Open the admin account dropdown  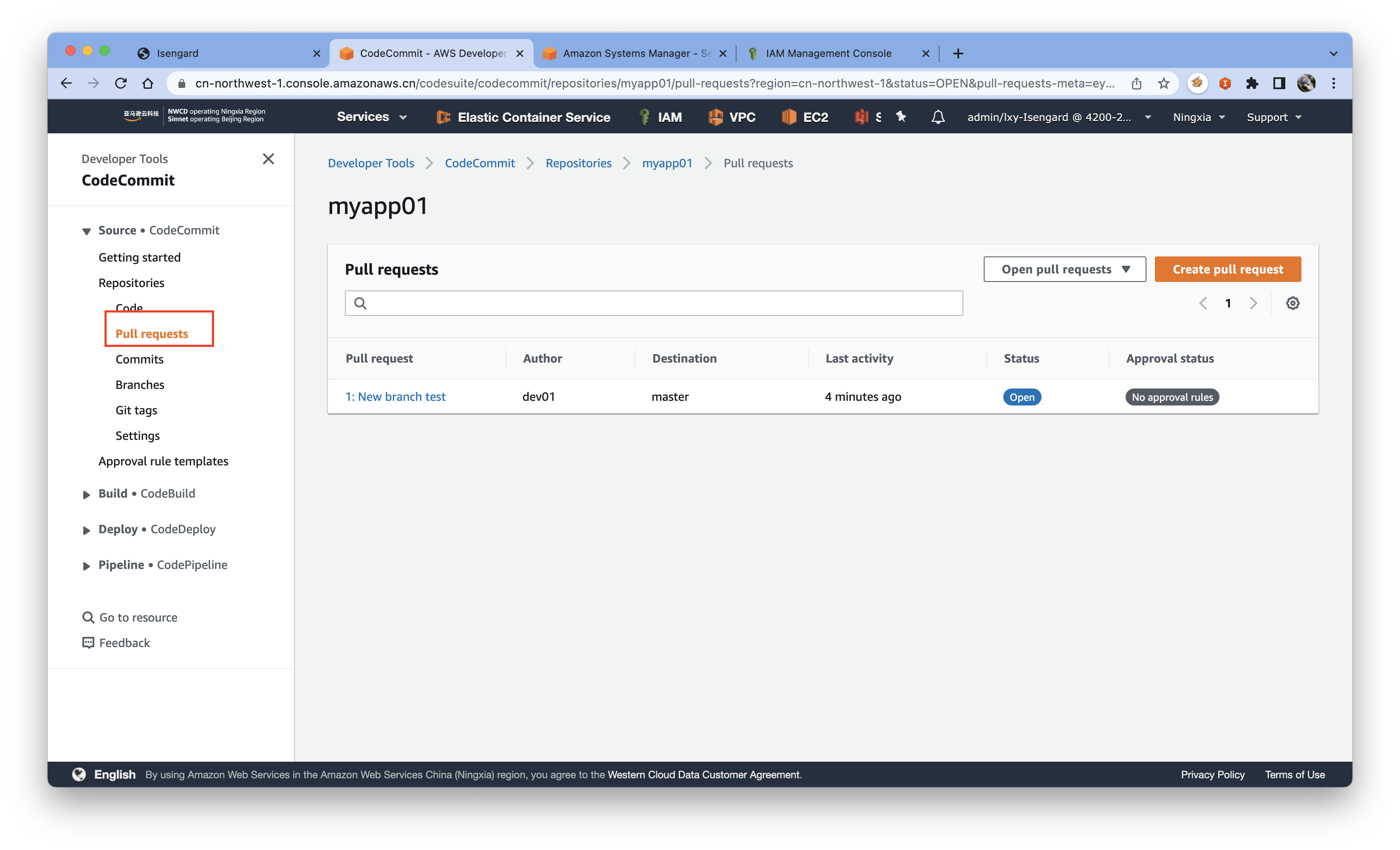[1059, 117]
